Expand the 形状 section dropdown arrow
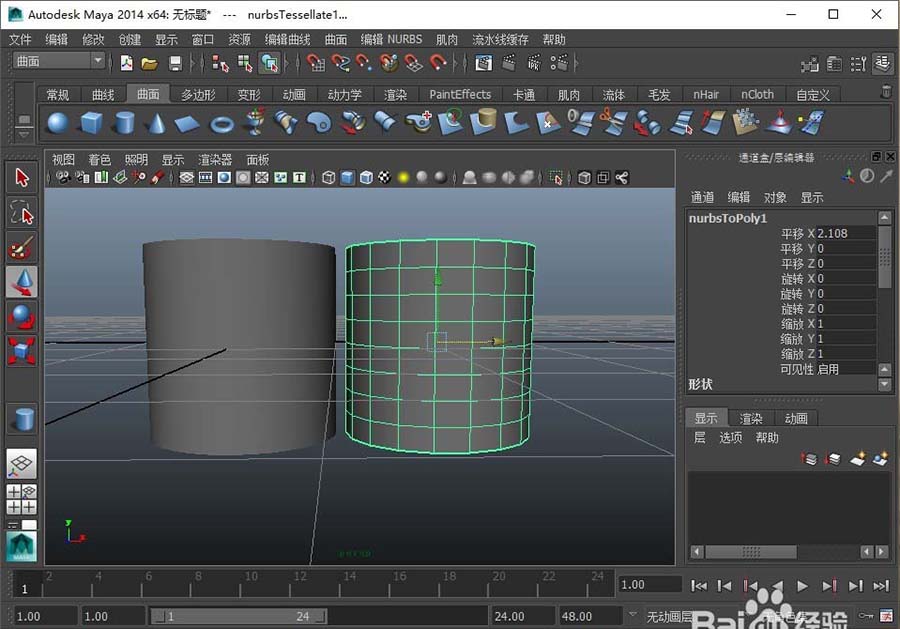This screenshot has width=900, height=629. tap(884, 384)
